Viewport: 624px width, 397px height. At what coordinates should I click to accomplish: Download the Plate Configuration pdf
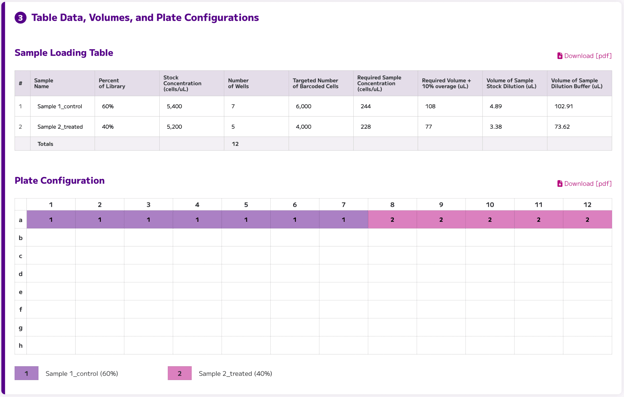tap(584, 183)
